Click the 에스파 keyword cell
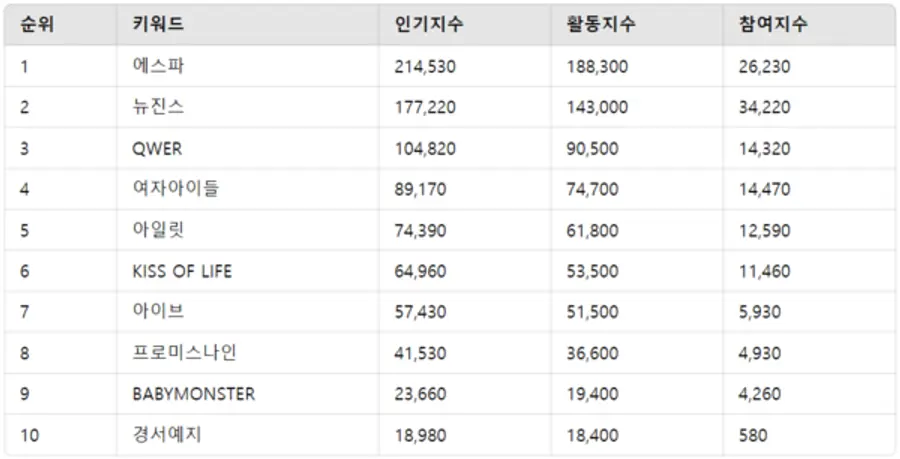Image resolution: width=900 pixels, height=459 pixels. click(x=158, y=67)
